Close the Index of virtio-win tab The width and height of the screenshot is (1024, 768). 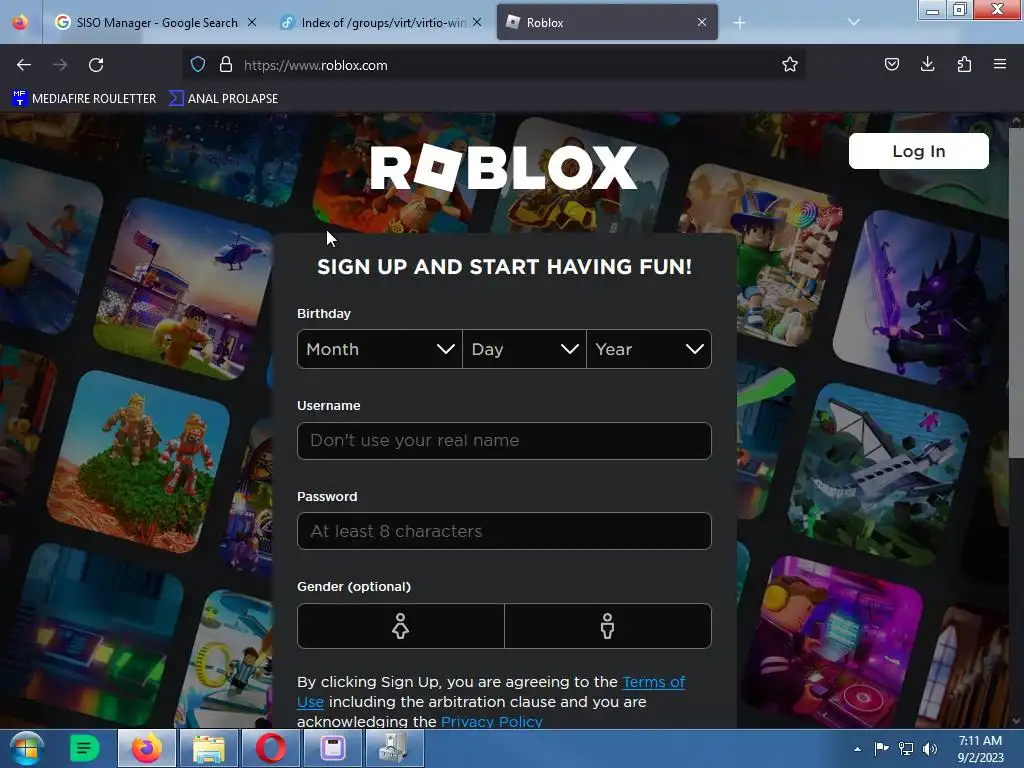point(477,23)
